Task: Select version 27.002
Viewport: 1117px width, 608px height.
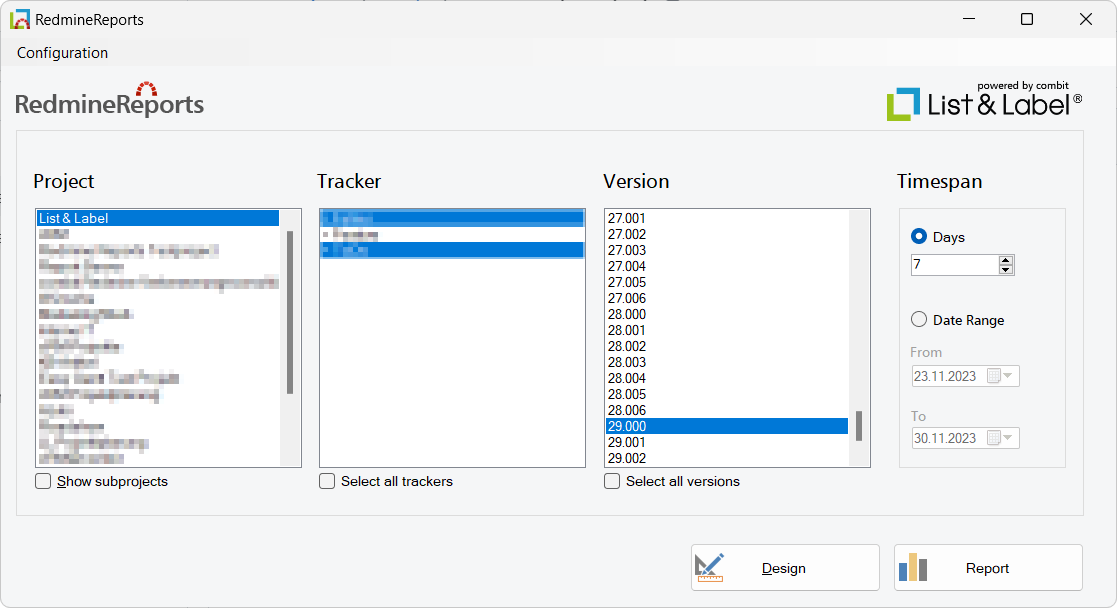Action: pyautogui.click(x=727, y=235)
